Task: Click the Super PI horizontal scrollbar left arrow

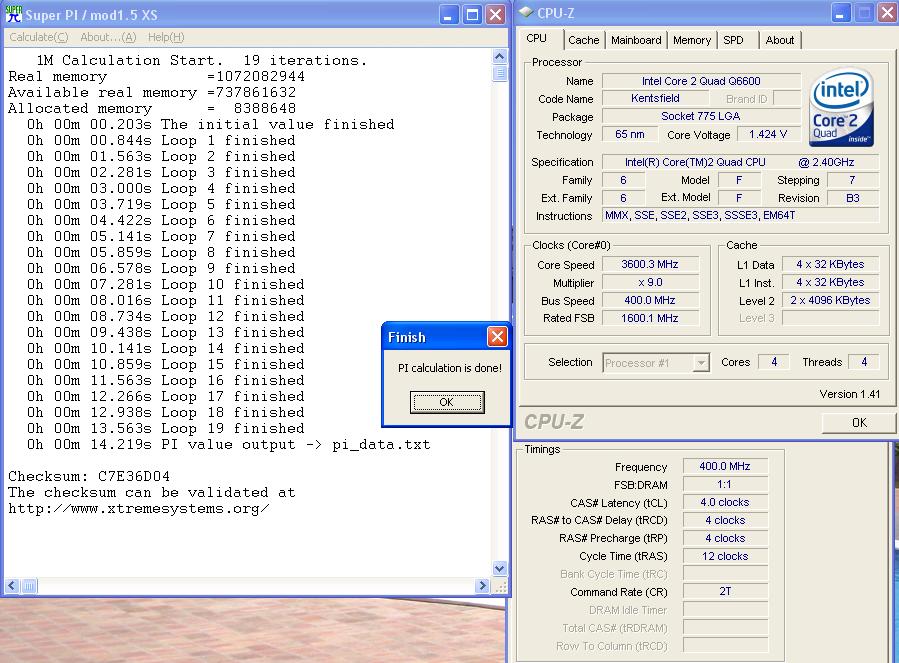Action: (11, 586)
